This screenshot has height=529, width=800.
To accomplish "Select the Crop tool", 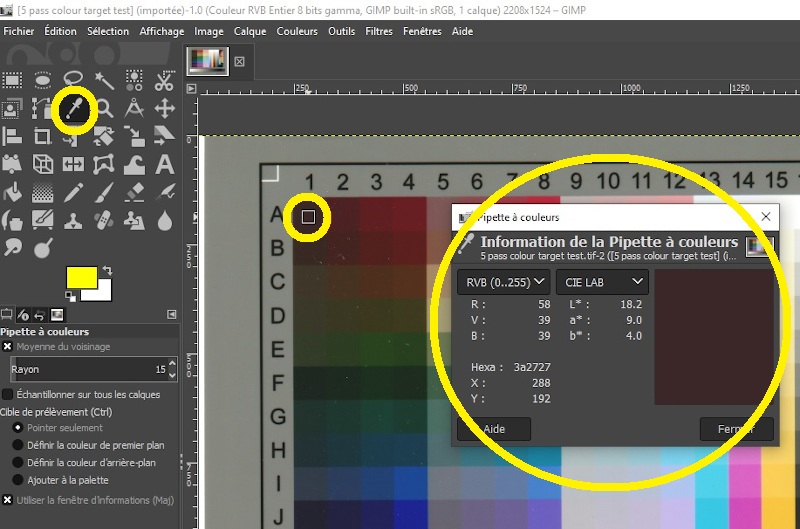I will tap(43, 136).
